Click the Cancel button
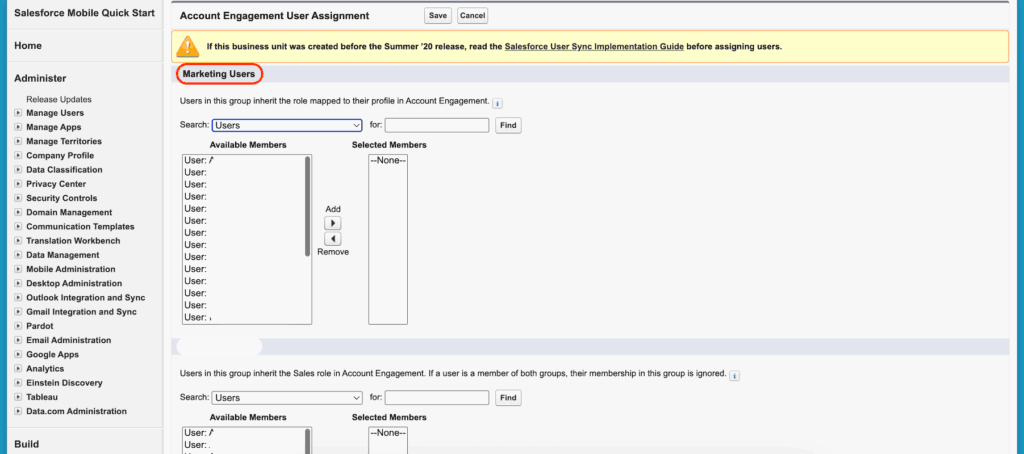Screen dimensions: 1024x454 [472, 16]
